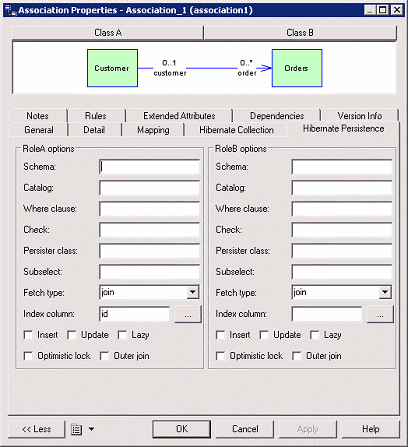Open the arrow next to the properties menu icon
Screen dimensions: 408x447
tap(91, 429)
